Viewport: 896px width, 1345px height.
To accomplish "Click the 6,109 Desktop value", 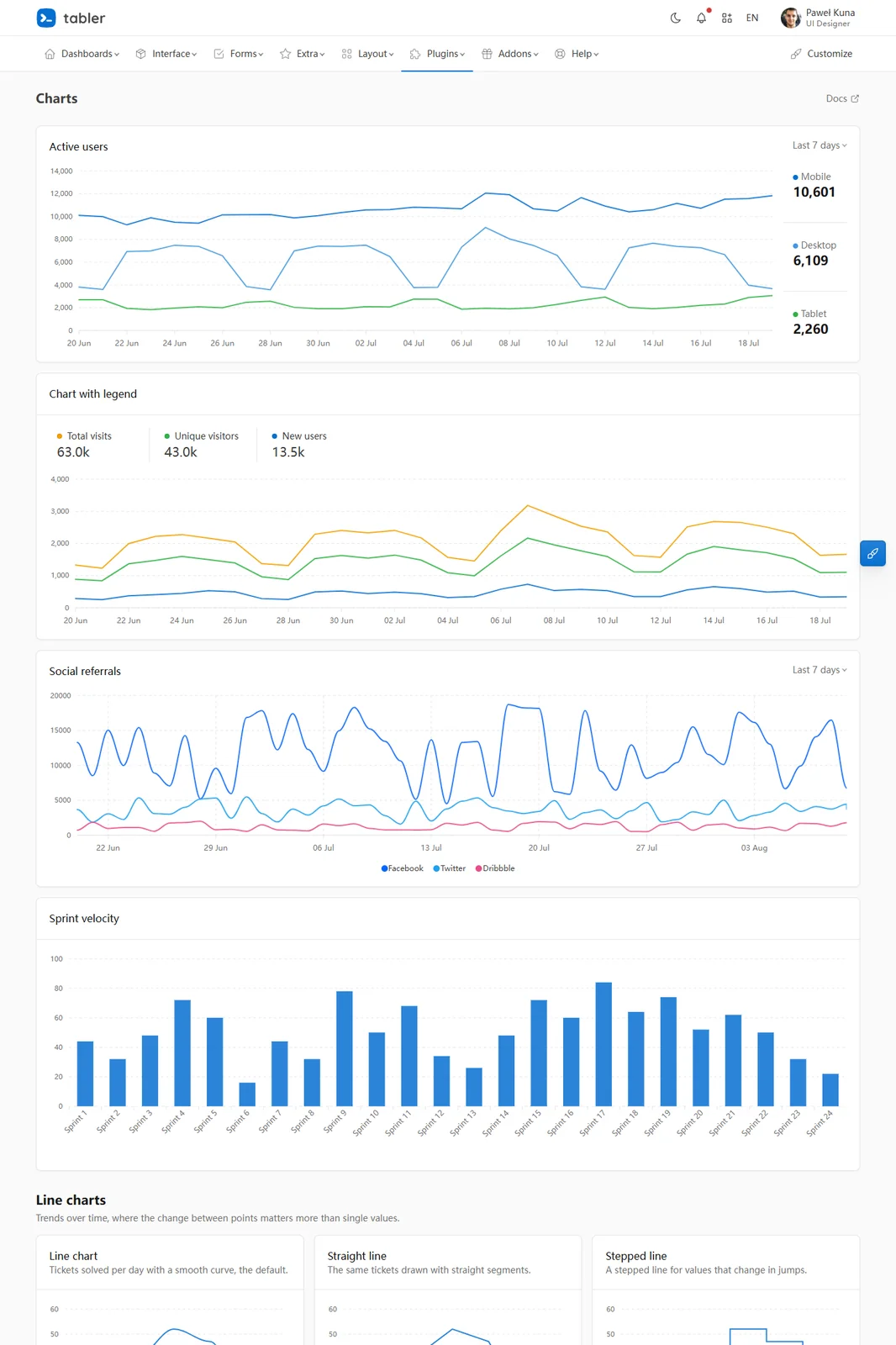I will click(810, 261).
